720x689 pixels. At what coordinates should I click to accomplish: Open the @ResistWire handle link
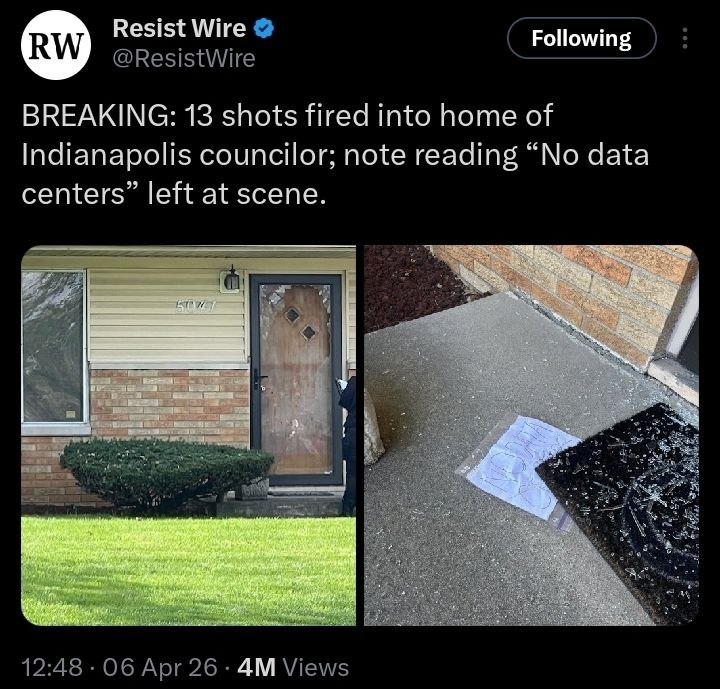184,59
